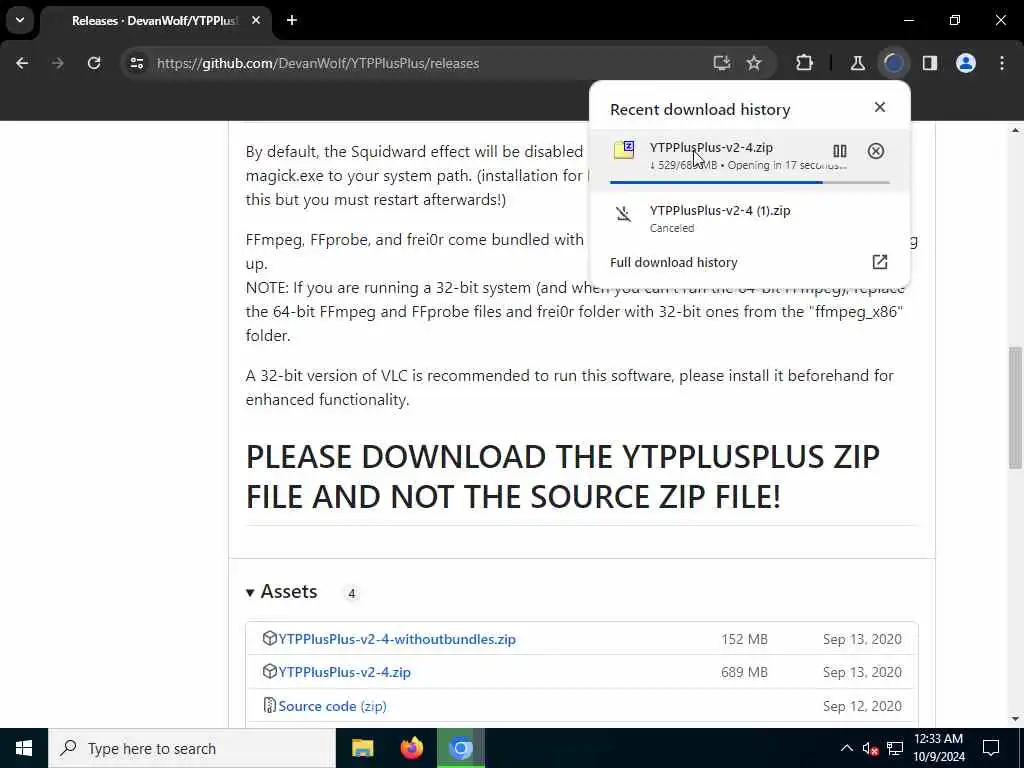
Task: Click the page vertical scrollbar thumb
Action: (x=1015, y=408)
